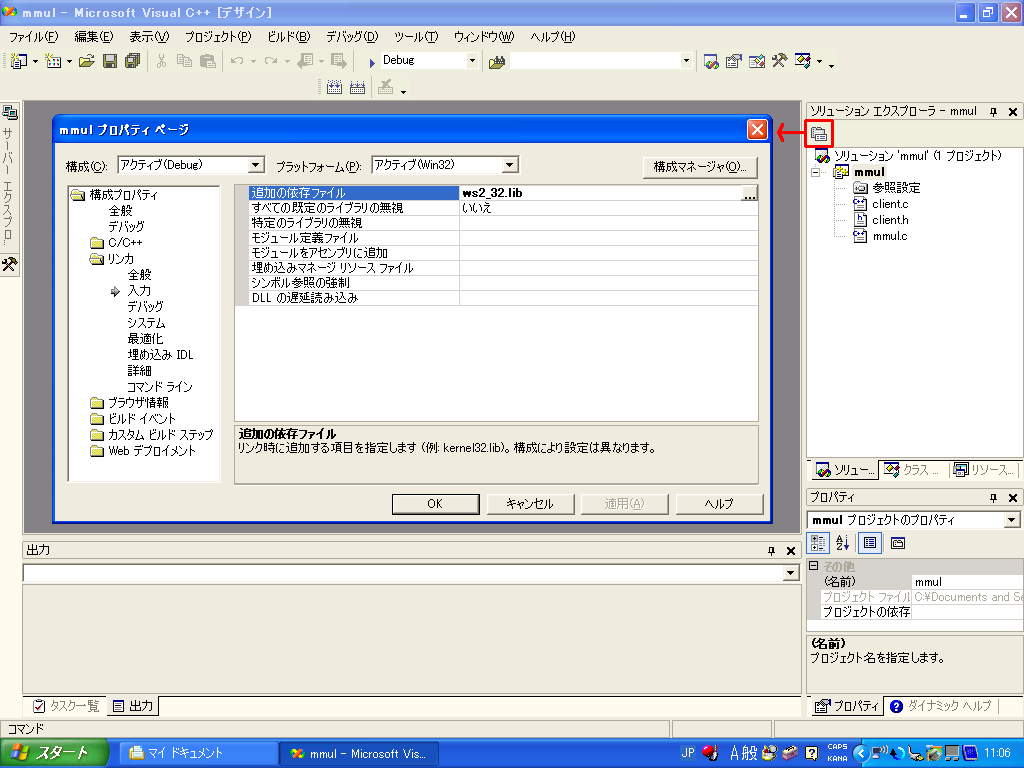Click the キャンセル button
Screen dimensions: 1024x768
pos(530,504)
